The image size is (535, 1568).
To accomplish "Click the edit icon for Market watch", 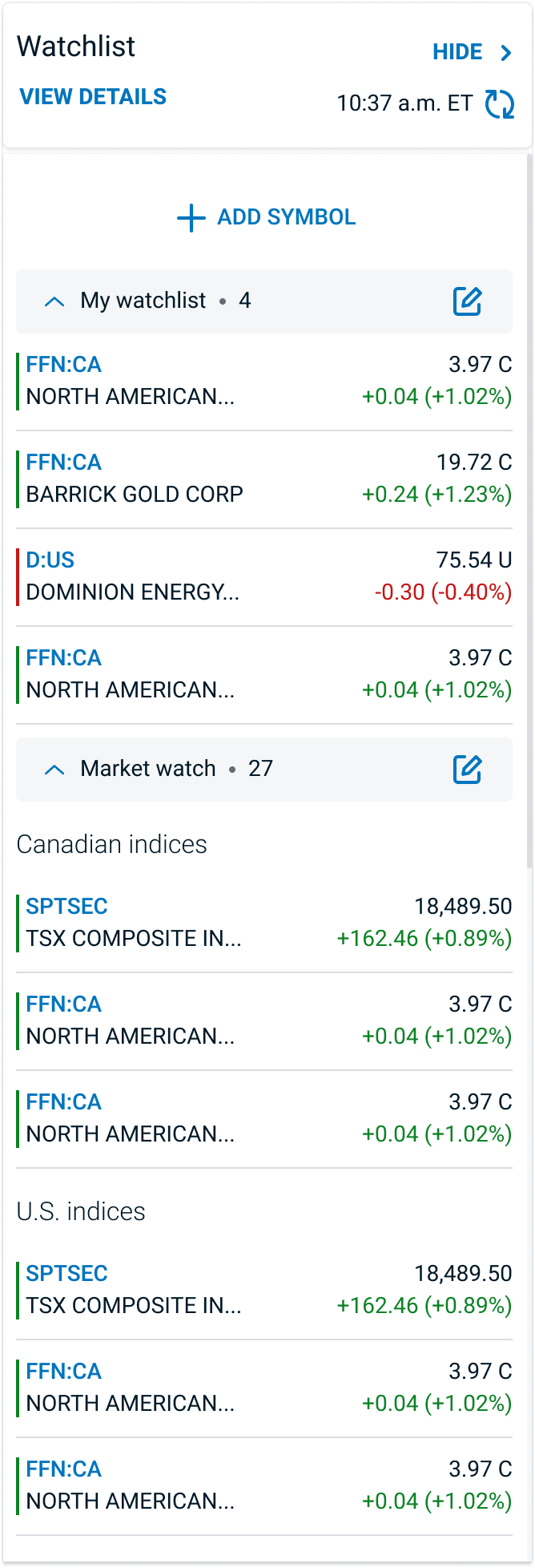I will coord(468,770).
